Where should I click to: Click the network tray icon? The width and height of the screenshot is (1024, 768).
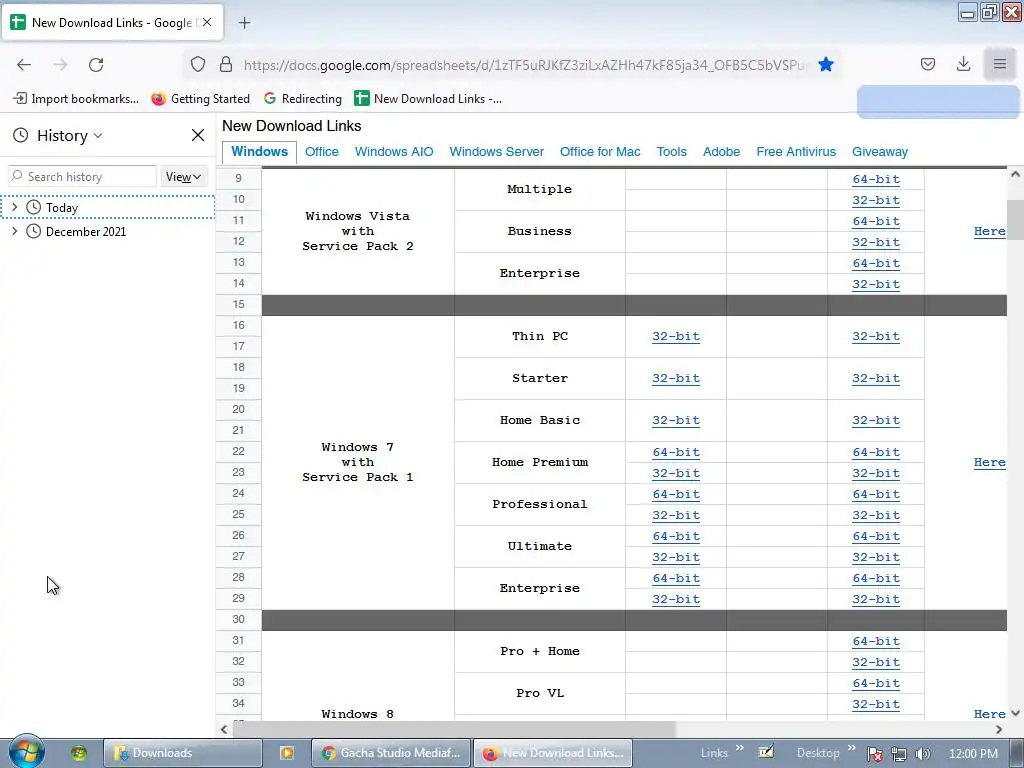899,754
